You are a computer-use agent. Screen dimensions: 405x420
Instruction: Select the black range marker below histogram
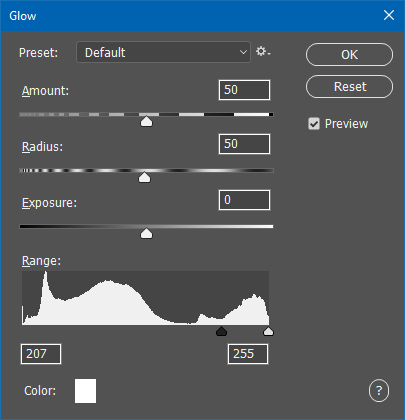[221, 331]
